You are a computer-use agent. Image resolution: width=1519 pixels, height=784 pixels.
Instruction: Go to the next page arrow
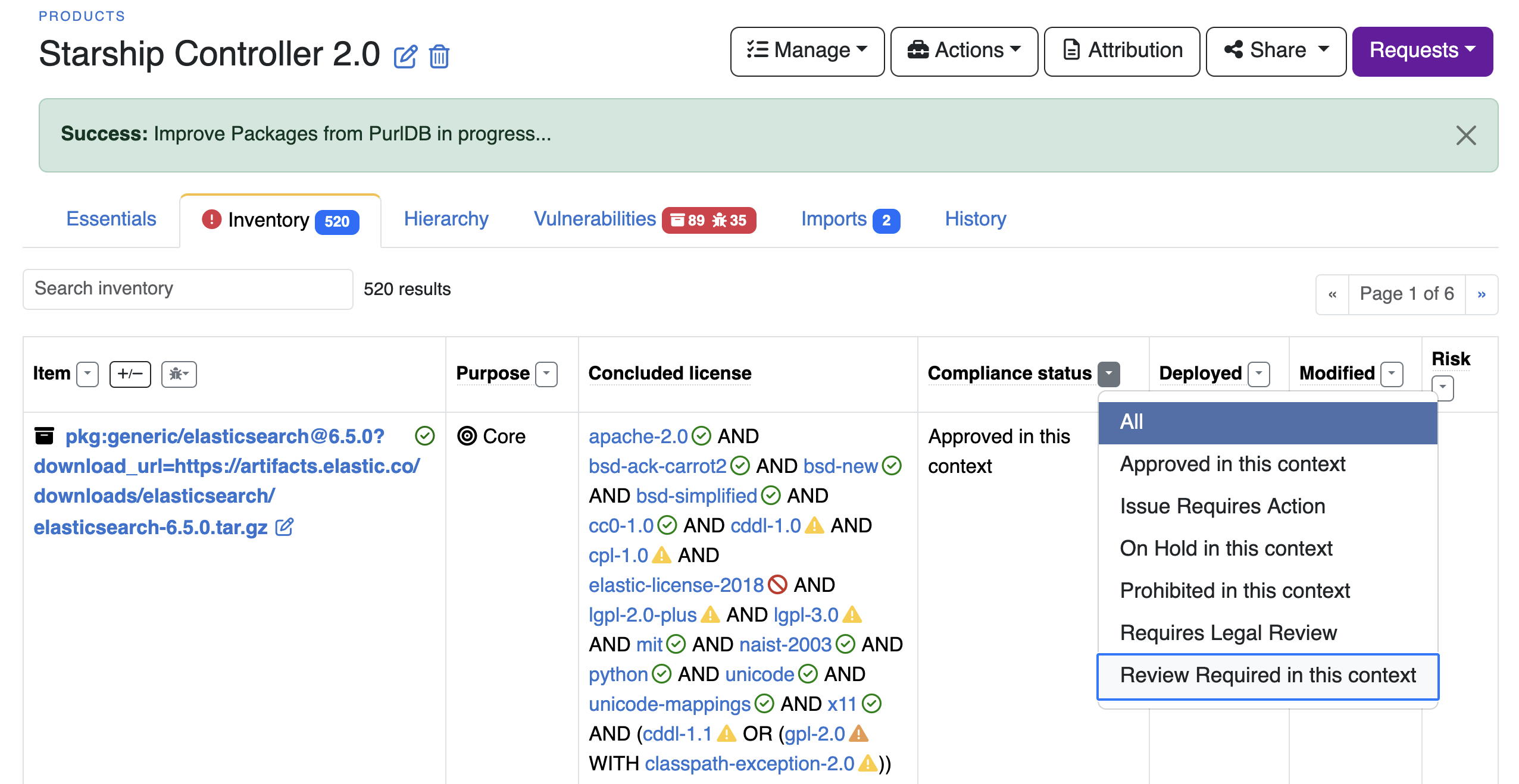coord(1482,294)
